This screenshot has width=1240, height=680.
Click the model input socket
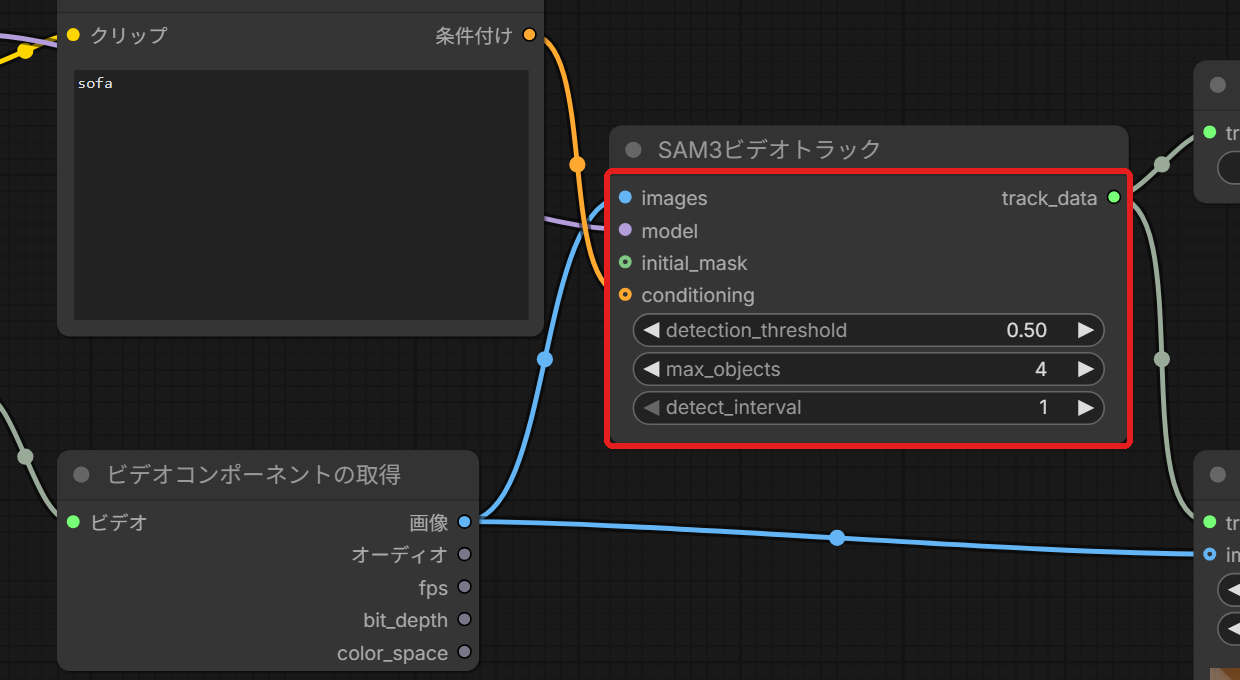pos(625,230)
